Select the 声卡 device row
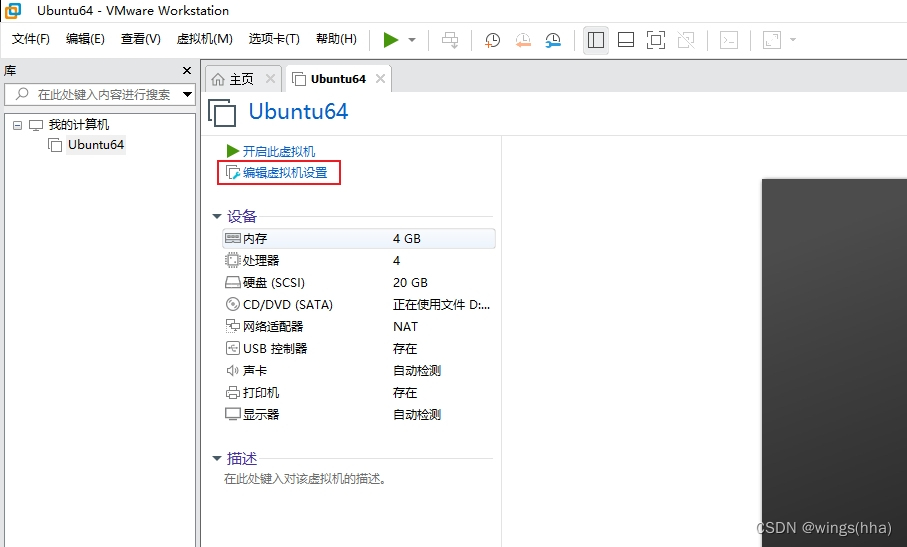Screen dimensions: 907x547 coord(359,371)
